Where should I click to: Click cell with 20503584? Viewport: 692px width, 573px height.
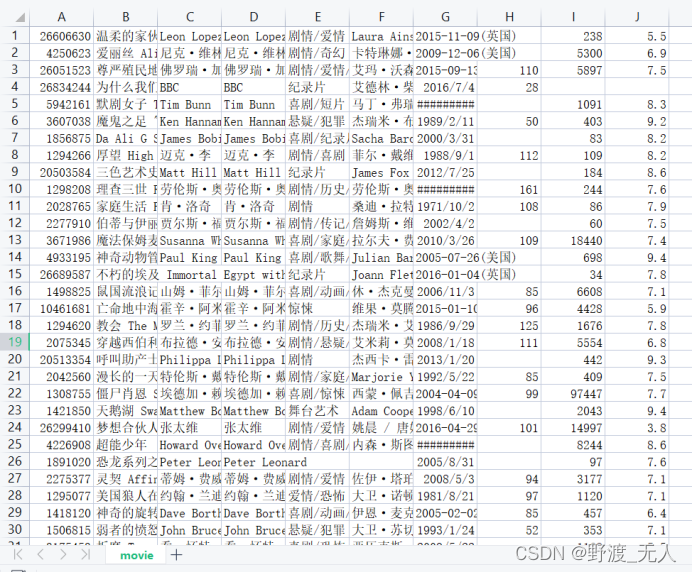(x=61, y=173)
